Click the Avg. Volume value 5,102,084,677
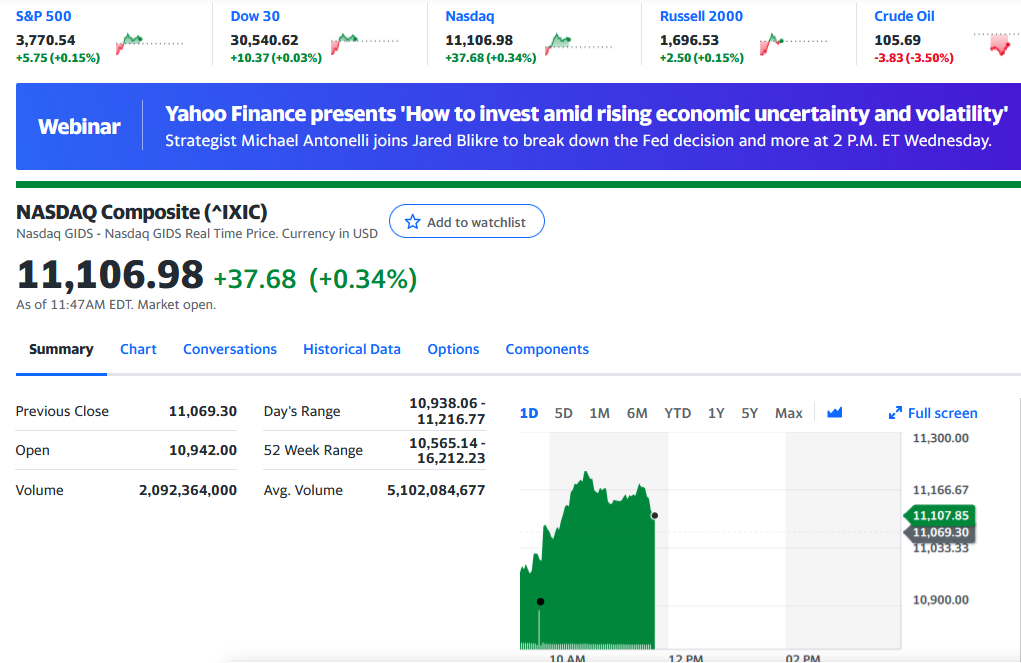 tap(436, 490)
